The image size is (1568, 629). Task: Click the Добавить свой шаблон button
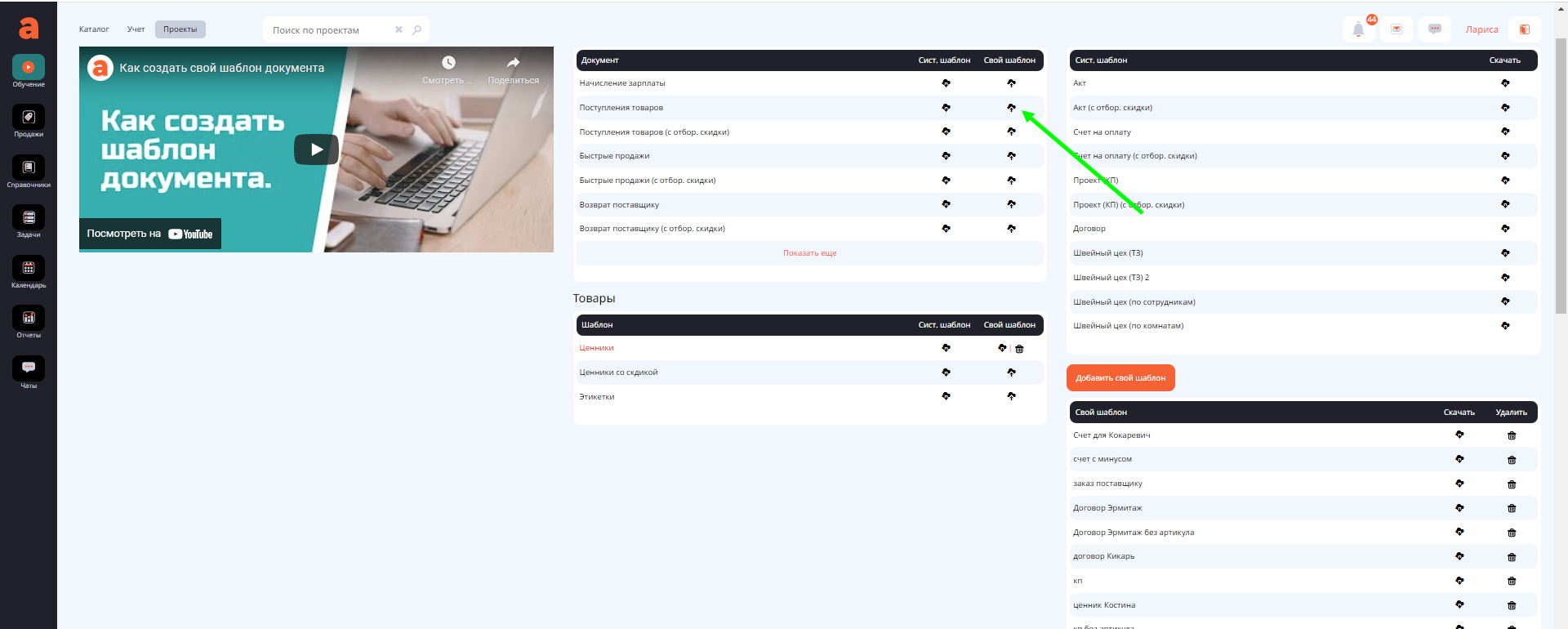(x=1120, y=378)
